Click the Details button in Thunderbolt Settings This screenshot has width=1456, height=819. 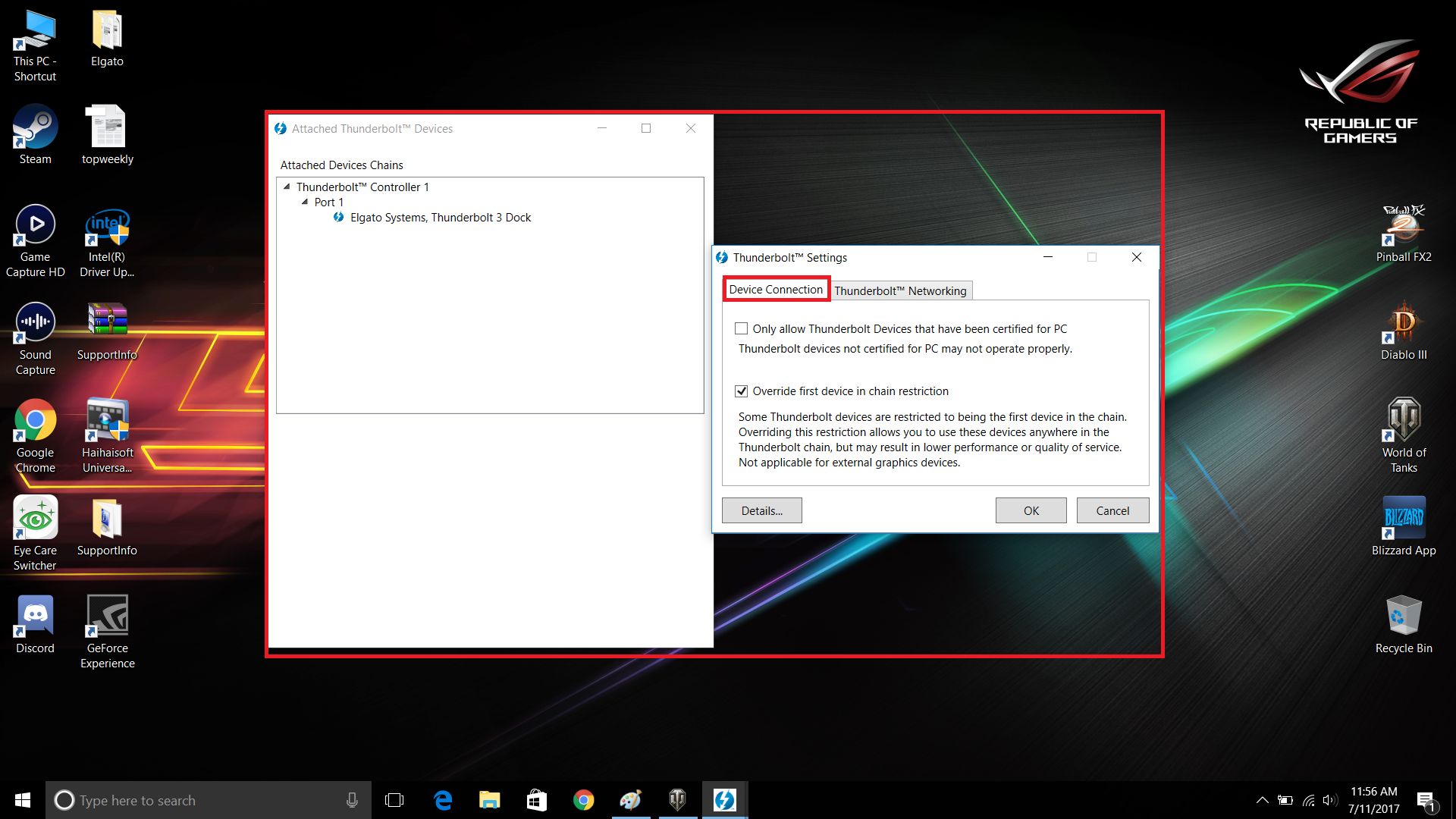[761, 510]
